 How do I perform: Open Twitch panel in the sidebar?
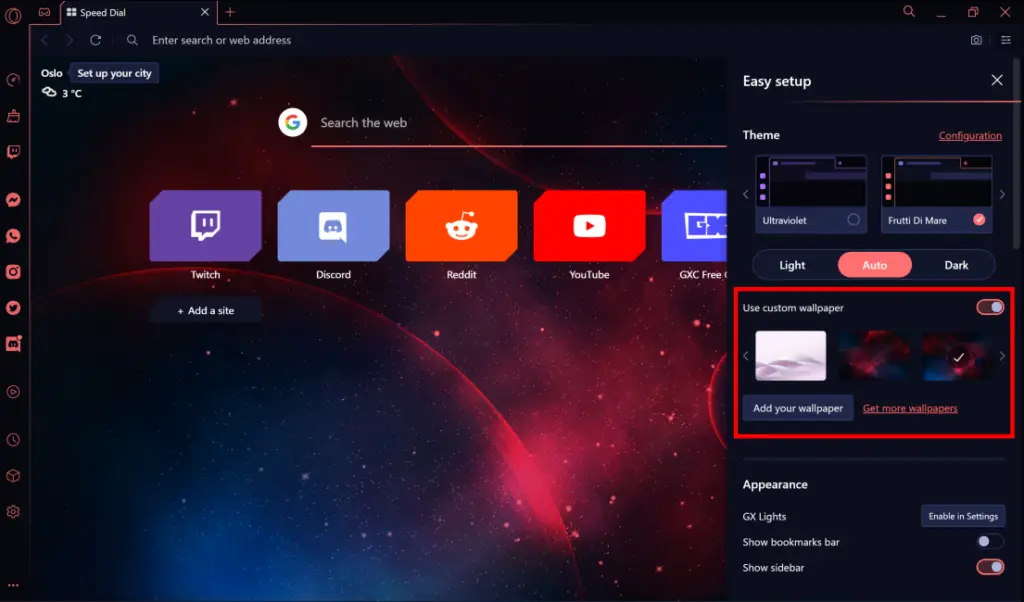click(x=13, y=152)
